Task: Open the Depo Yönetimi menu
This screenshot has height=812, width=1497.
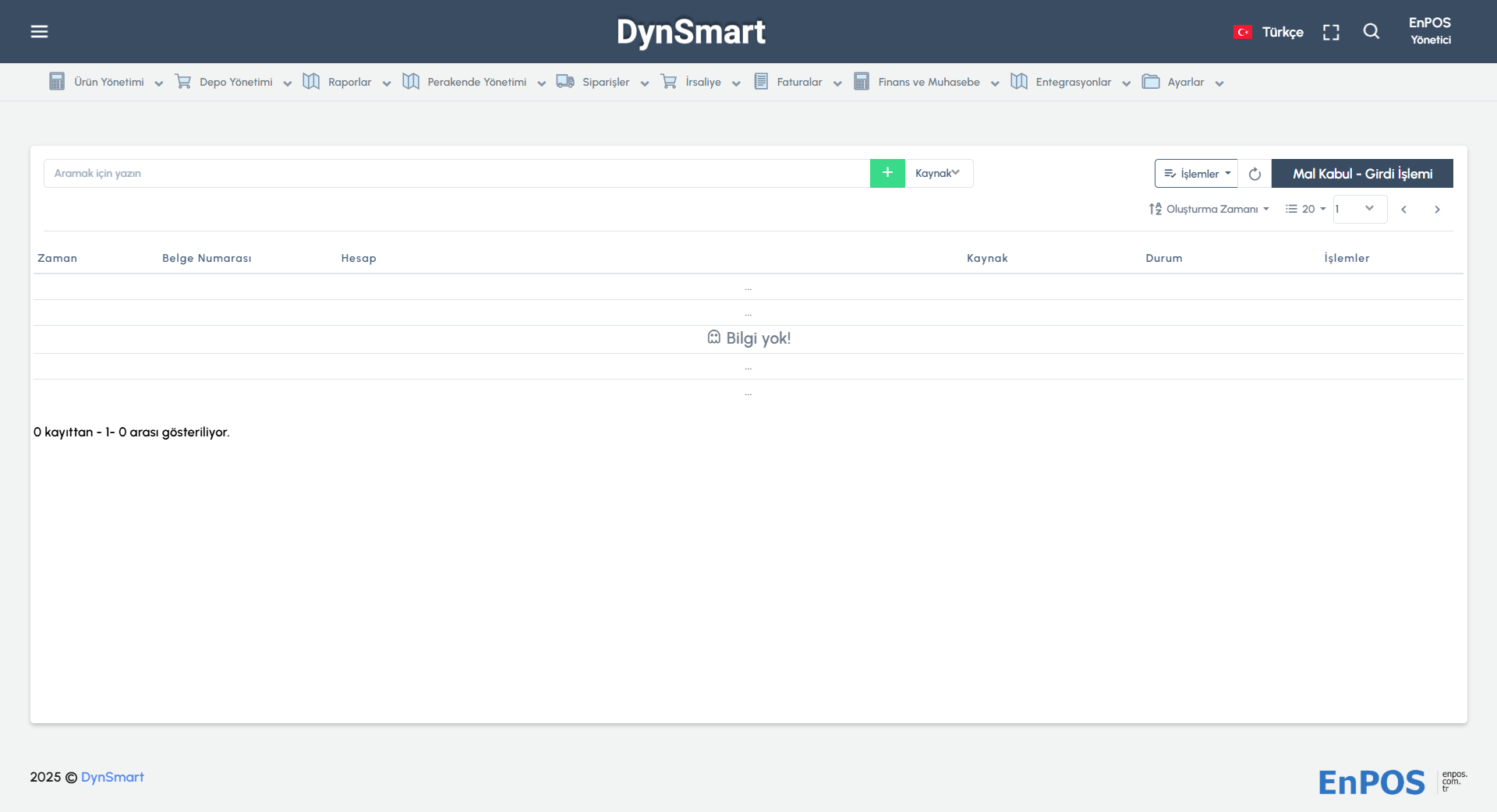Action: [234, 82]
